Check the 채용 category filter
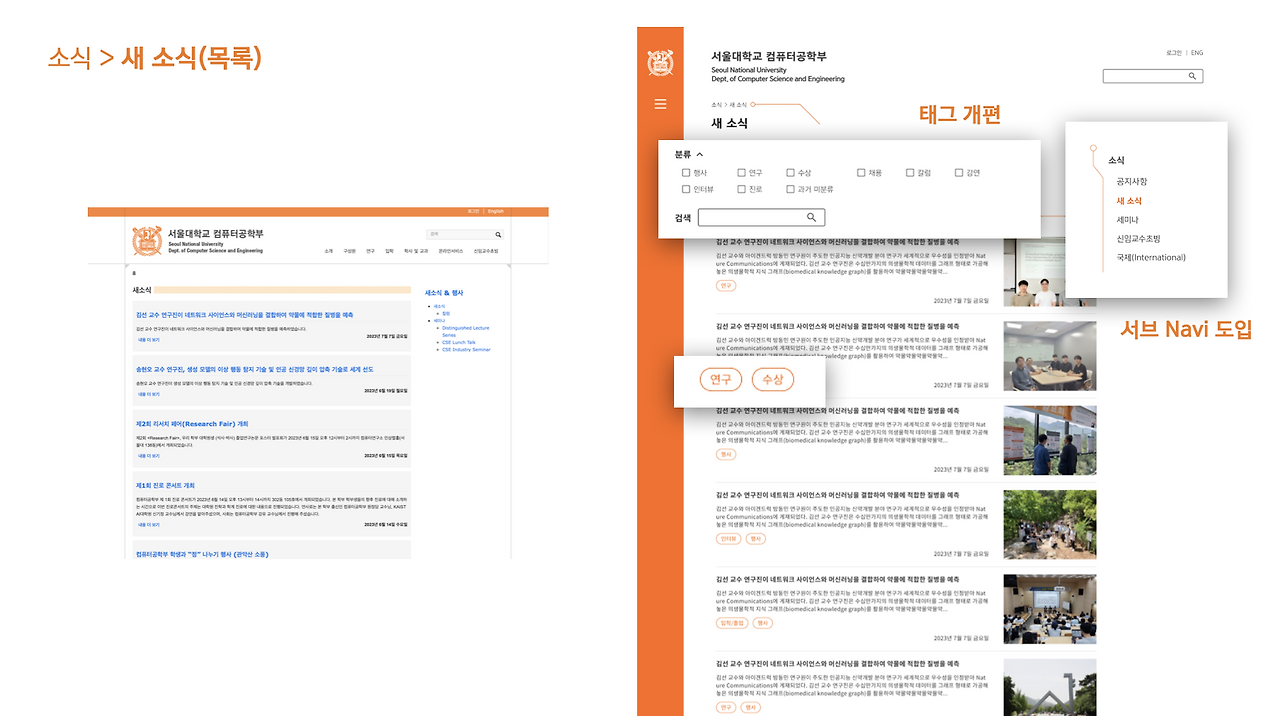The height and width of the screenshot is (716, 1280). click(860, 172)
